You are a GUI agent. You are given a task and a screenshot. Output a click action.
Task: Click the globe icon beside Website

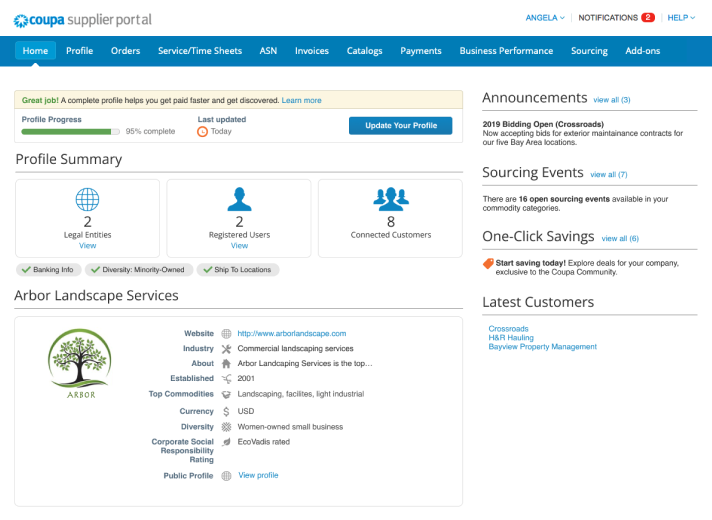point(226,333)
